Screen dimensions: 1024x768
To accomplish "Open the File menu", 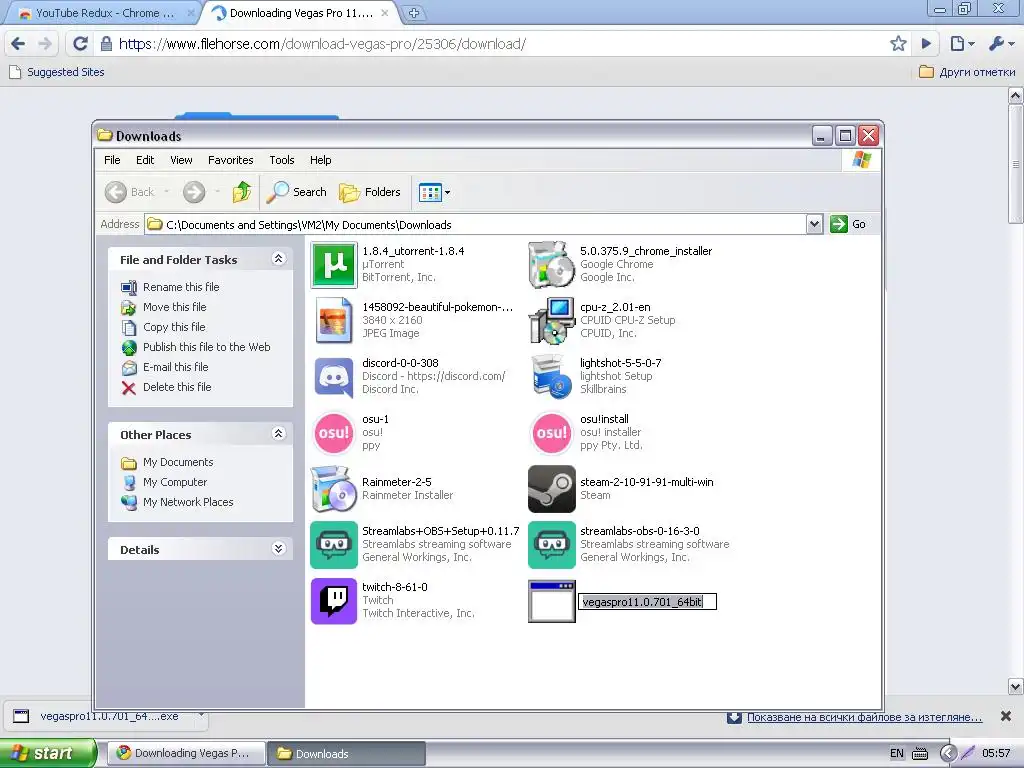I will [112, 160].
